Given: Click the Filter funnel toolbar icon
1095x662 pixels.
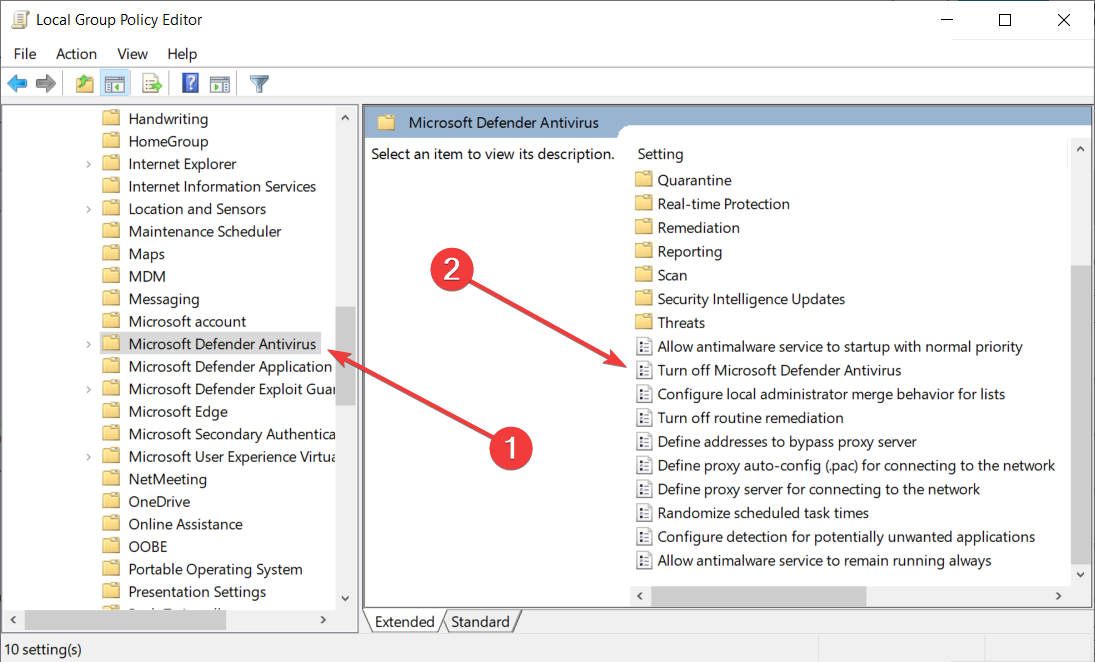Looking at the screenshot, I should pos(259,84).
